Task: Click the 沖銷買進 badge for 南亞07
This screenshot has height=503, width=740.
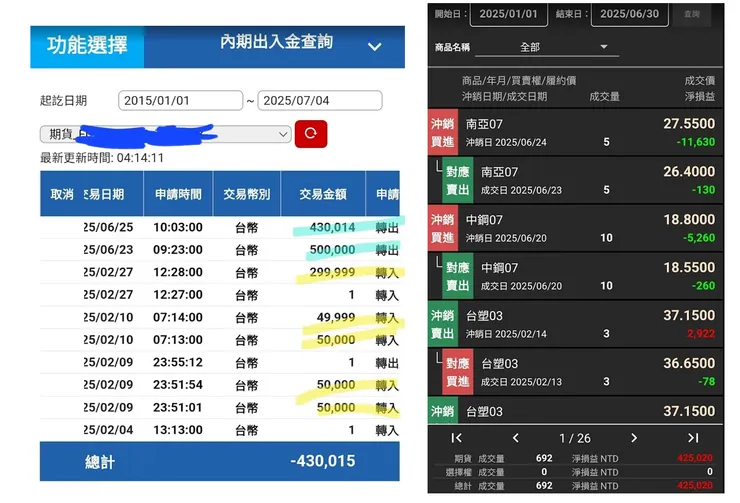Action: click(443, 133)
